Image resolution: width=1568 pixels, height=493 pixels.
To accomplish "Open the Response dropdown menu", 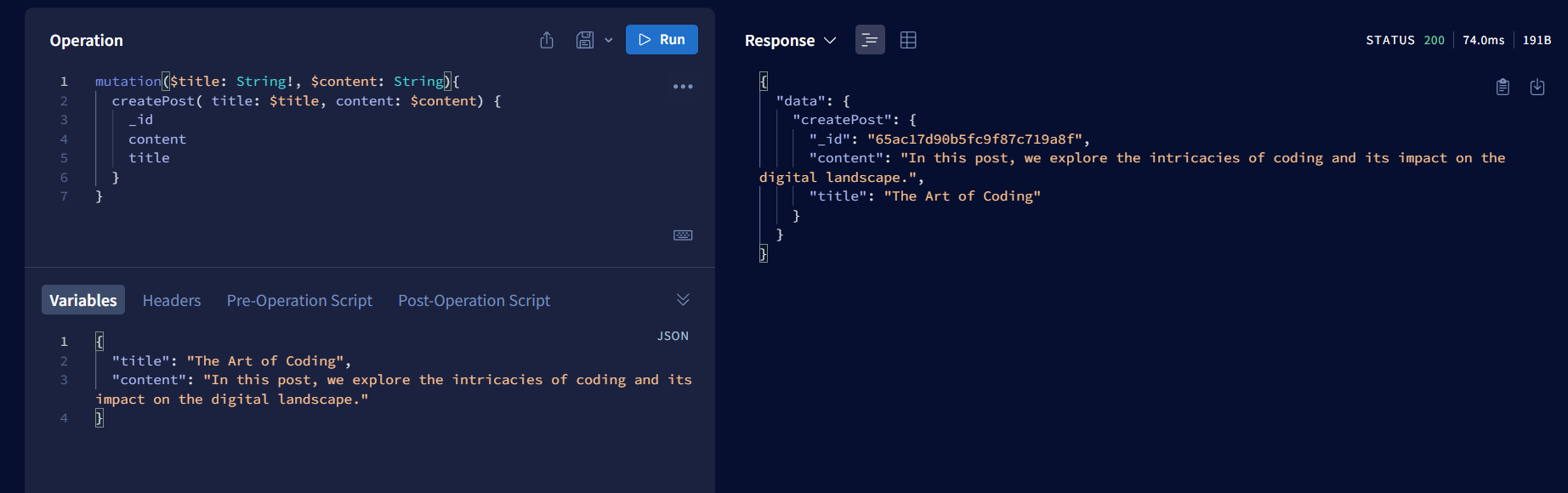I will (x=790, y=40).
